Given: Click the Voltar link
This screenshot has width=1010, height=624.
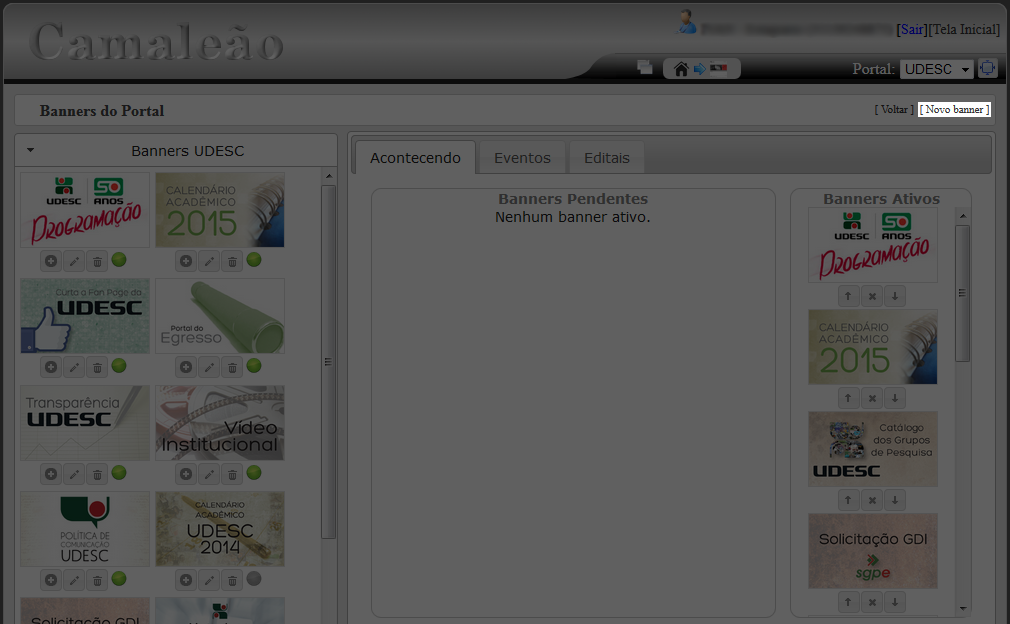Looking at the screenshot, I should [894, 109].
